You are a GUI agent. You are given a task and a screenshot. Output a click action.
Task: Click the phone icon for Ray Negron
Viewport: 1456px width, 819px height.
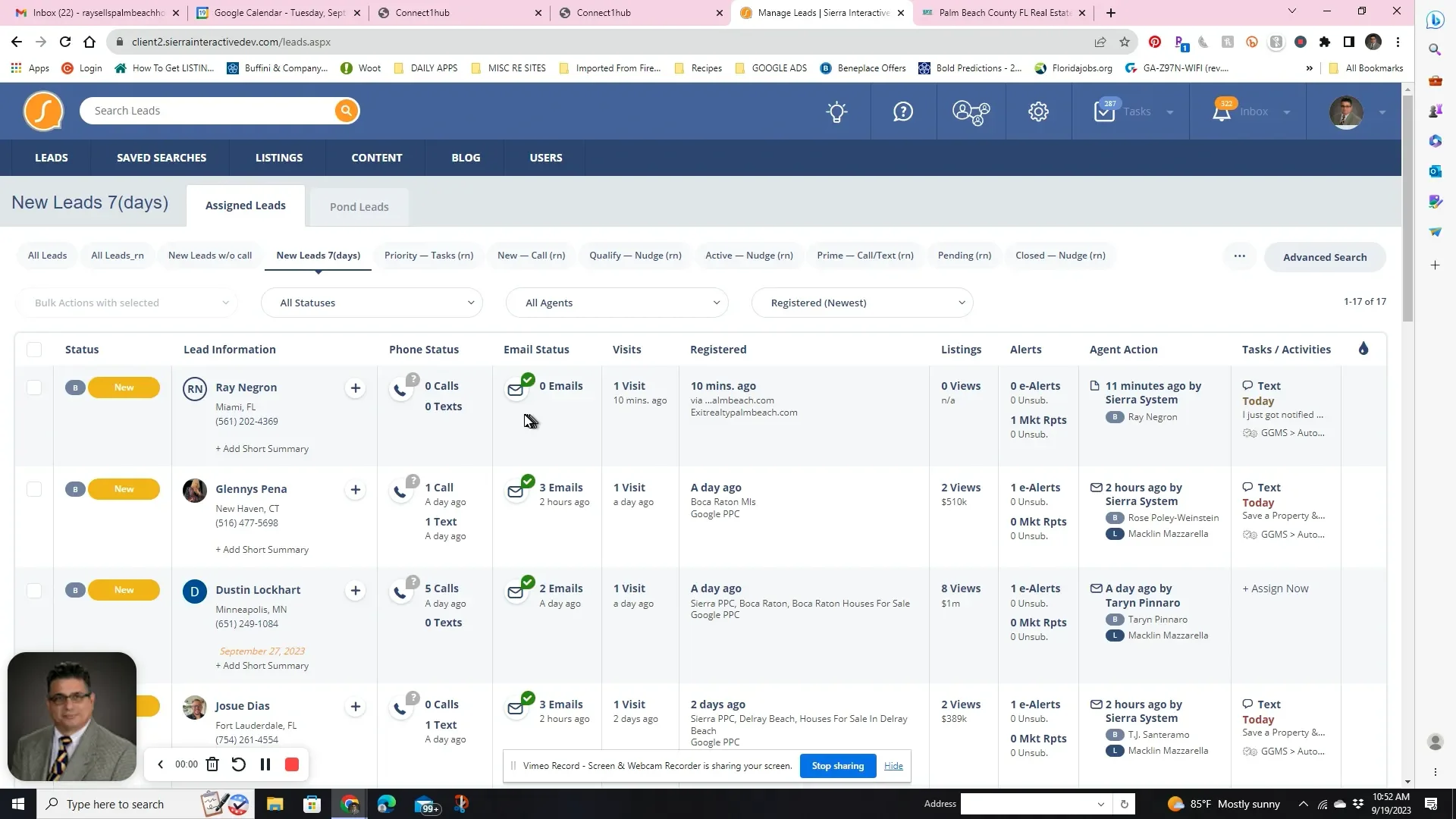click(x=400, y=391)
